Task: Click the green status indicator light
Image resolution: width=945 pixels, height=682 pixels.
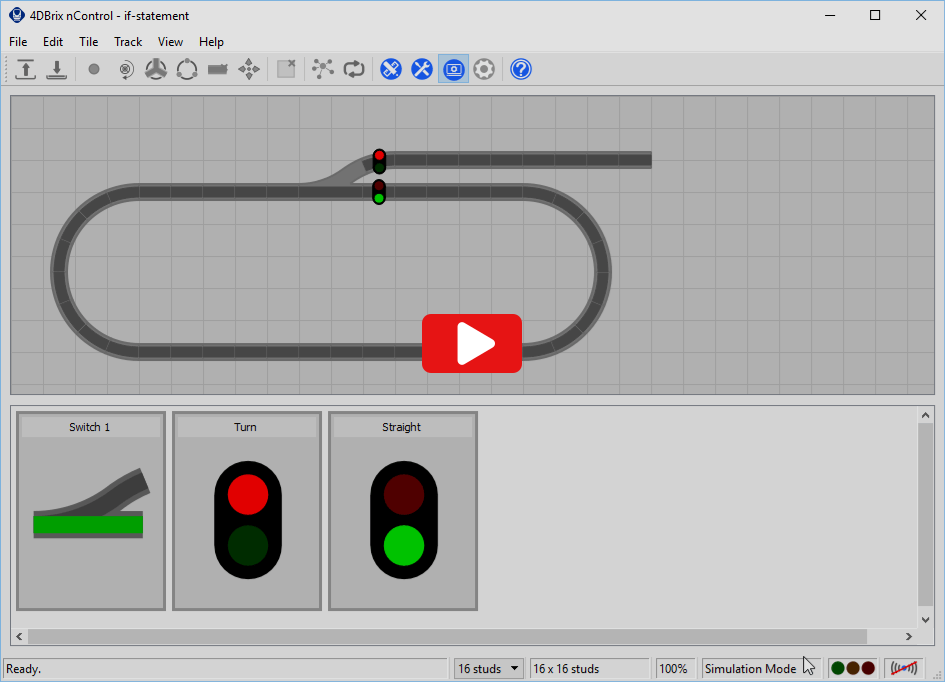Action: tap(838, 668)
